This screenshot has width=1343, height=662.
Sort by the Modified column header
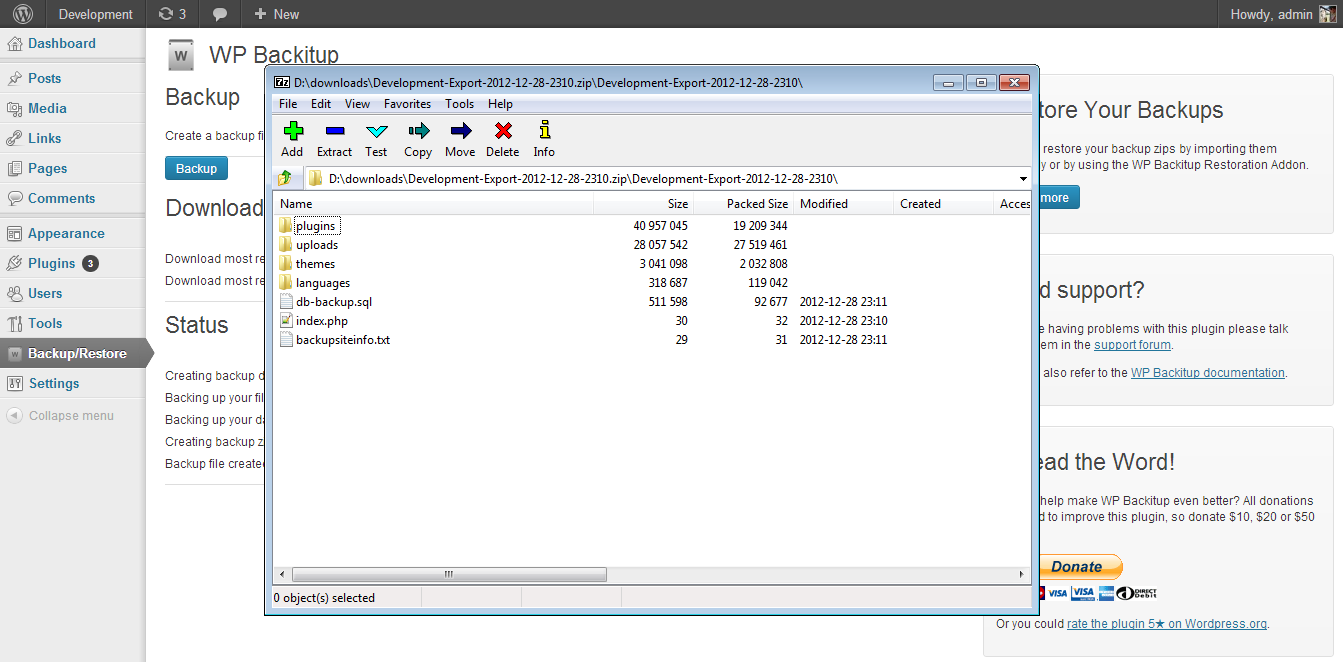coord(843,204)
